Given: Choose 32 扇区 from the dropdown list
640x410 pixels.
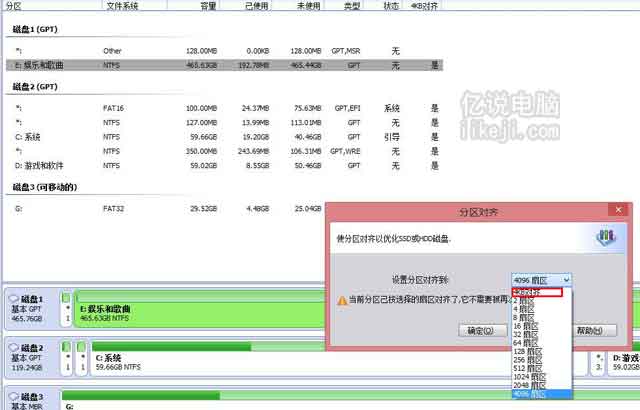Looking at the screenshot, I should click(542, 335).
